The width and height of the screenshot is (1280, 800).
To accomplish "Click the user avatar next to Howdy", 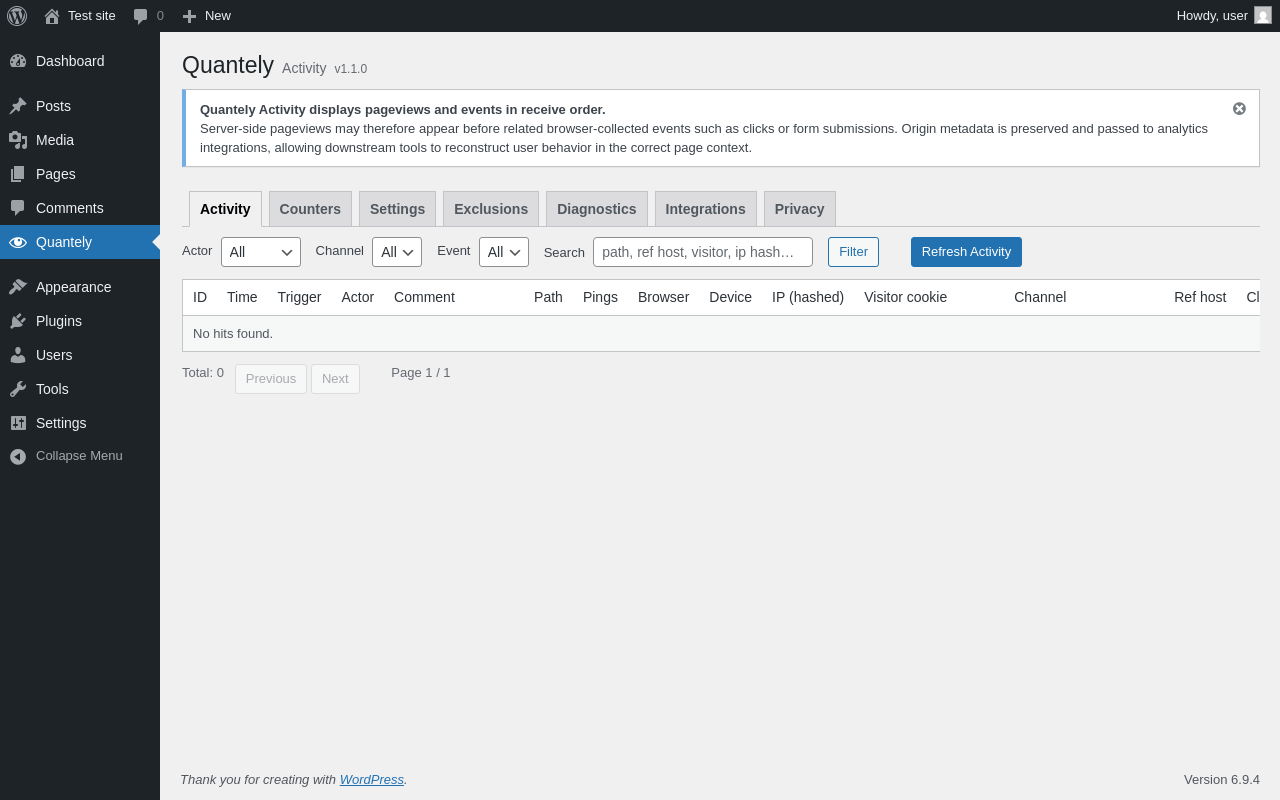I will click(x=1263, y=15).
